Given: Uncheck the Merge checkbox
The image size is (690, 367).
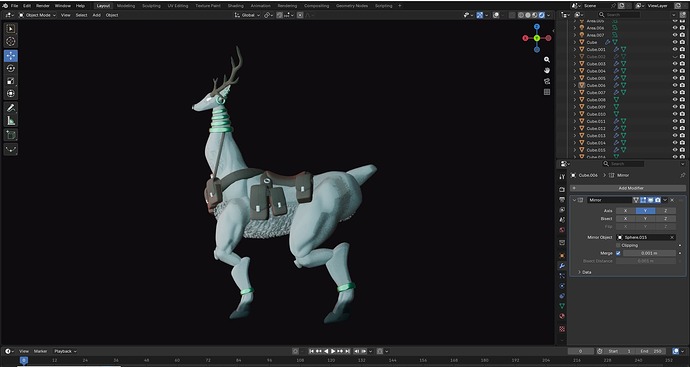Looking at the screenshot, I should click(618, 253).
